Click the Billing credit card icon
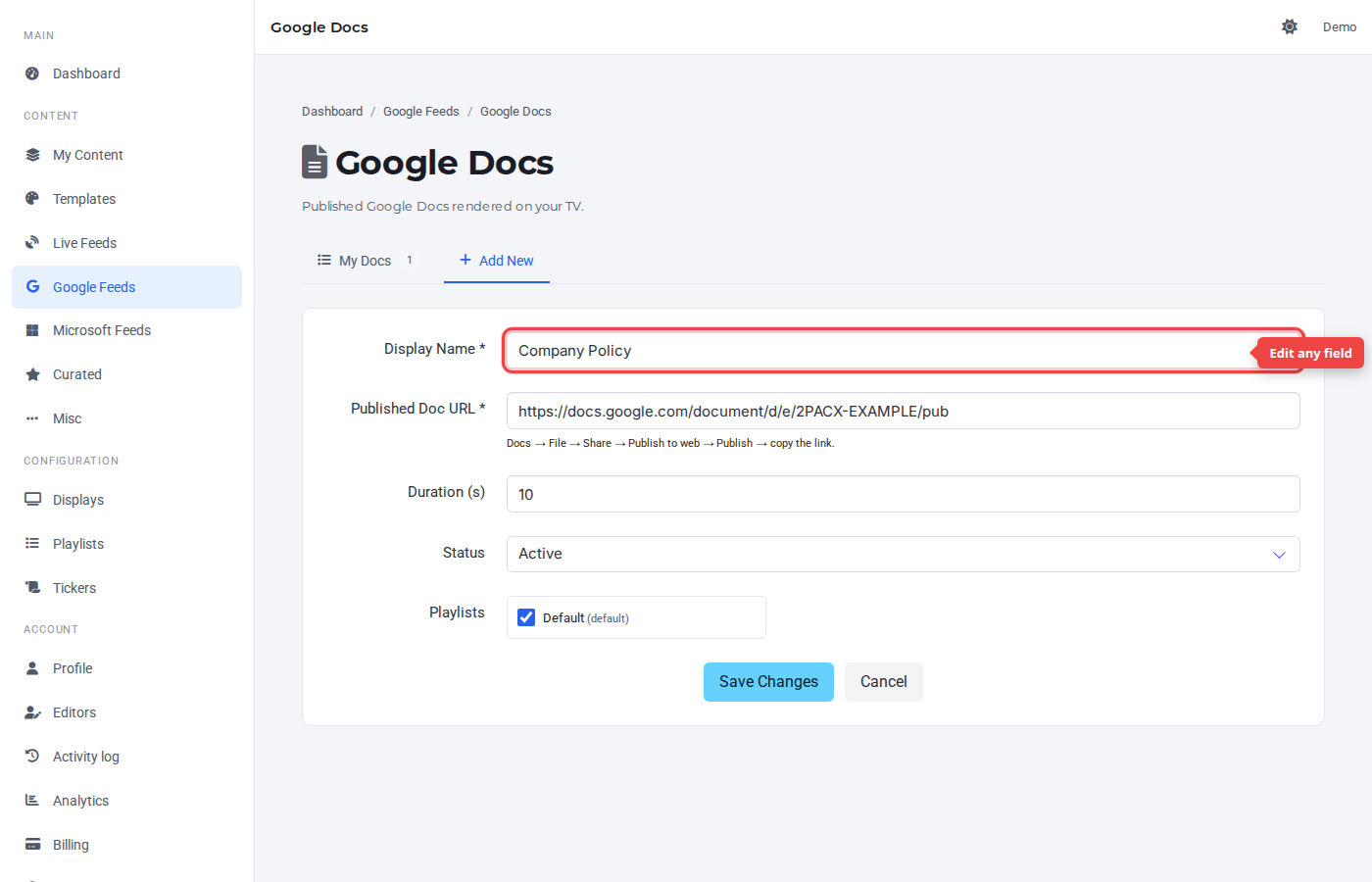 (32, 845)
